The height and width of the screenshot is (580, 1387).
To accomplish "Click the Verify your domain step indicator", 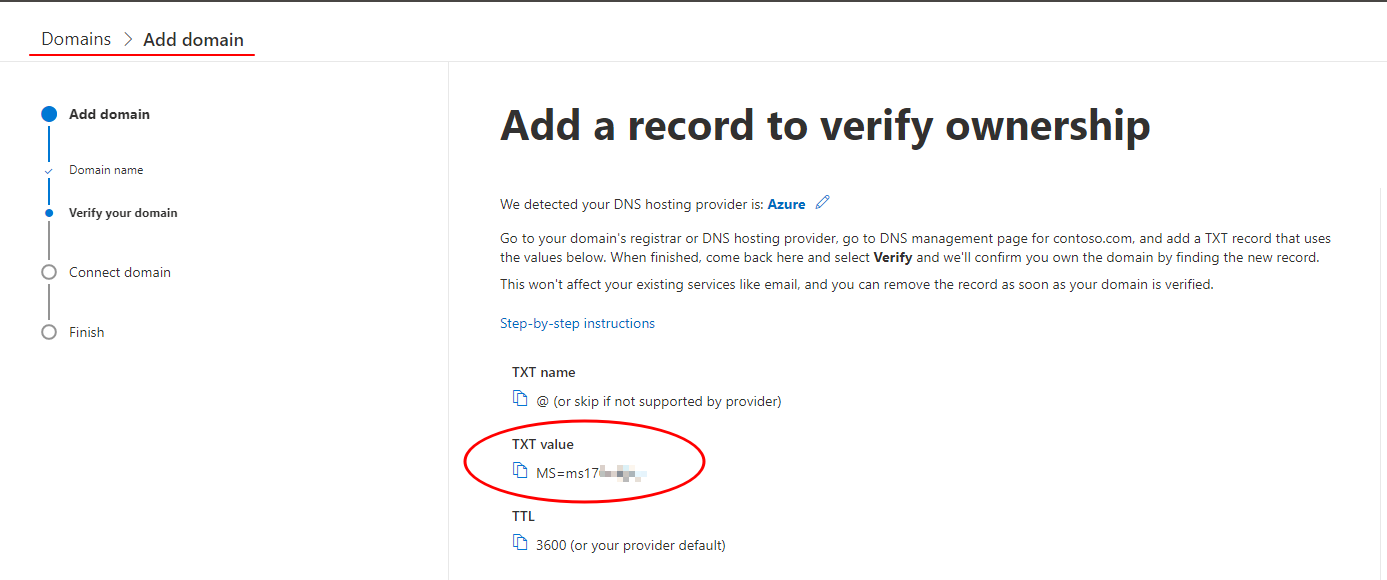I will point(49,212).
